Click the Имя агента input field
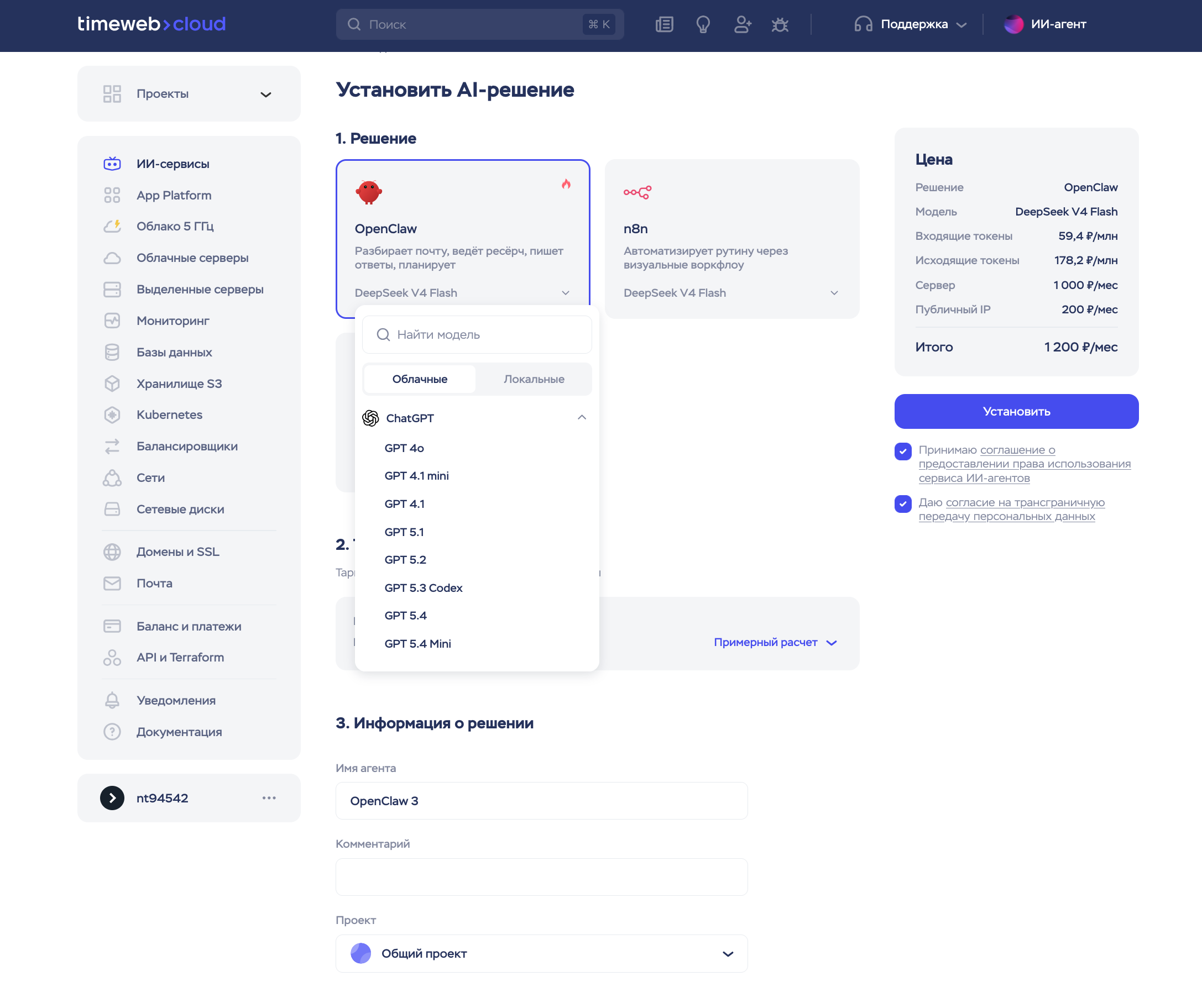Screen dimensions: 1202x1008 (x=541, y=801)
